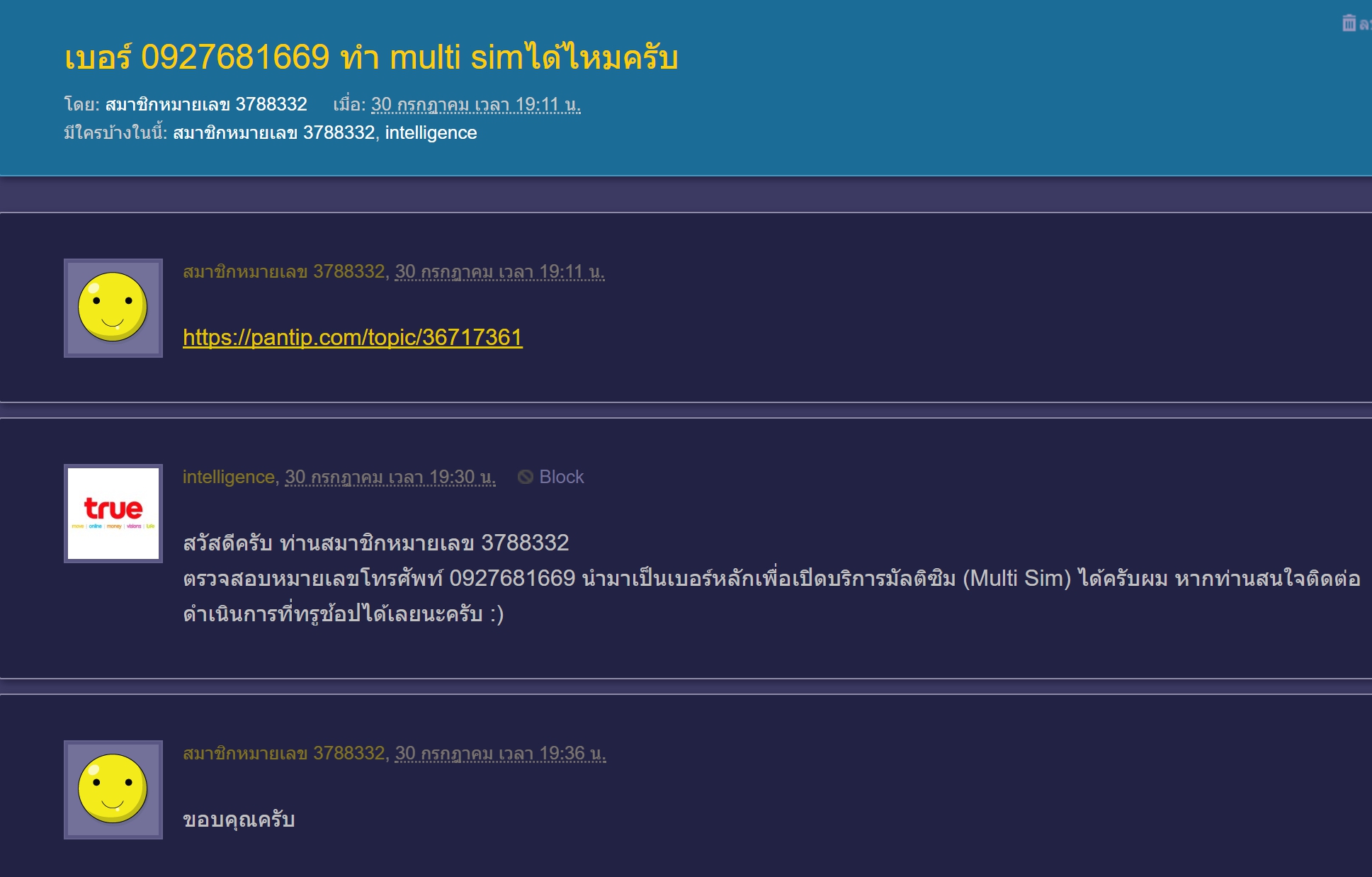Click the author name in the header 'โดย' line
Image resolution: width=1372 pixels, height=877 pixels.
[x=205, y=105]
